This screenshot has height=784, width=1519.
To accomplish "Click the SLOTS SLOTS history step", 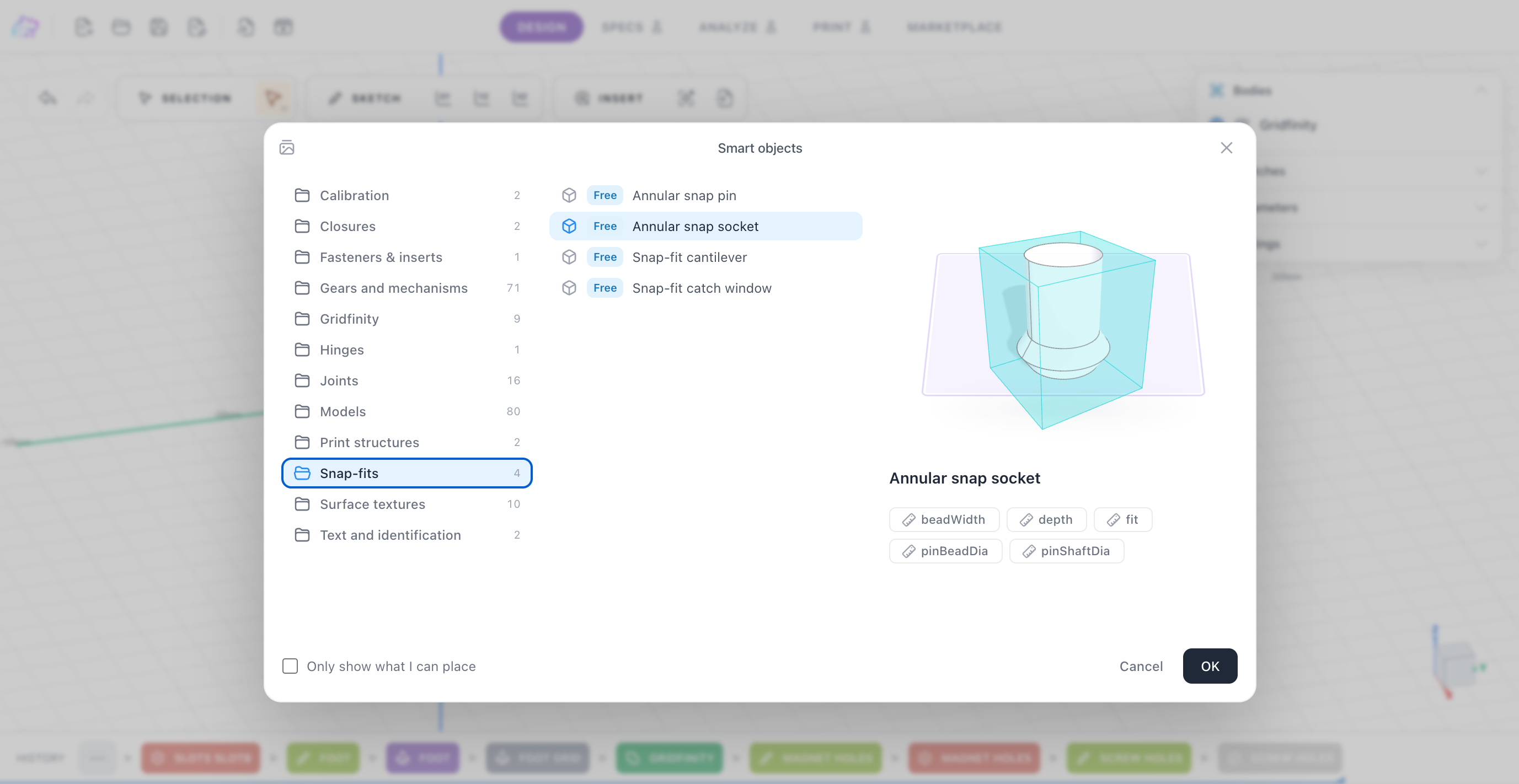I will pyautogui.click(x=200, y=758).
